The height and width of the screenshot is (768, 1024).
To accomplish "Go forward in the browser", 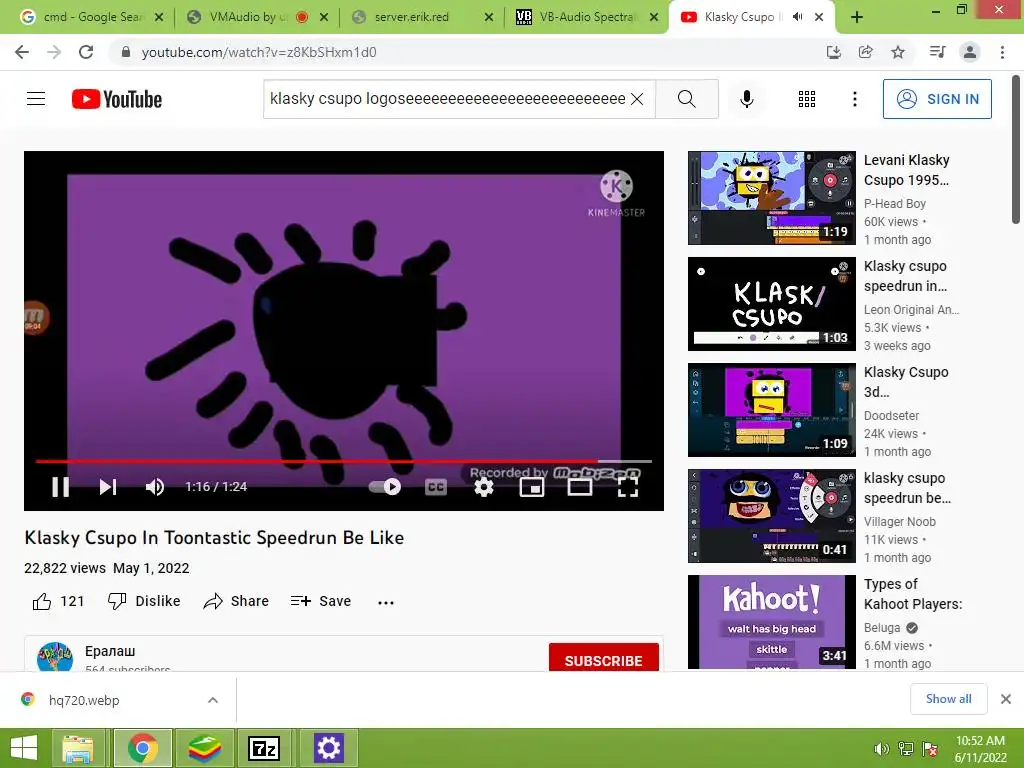I will [54, 52].
